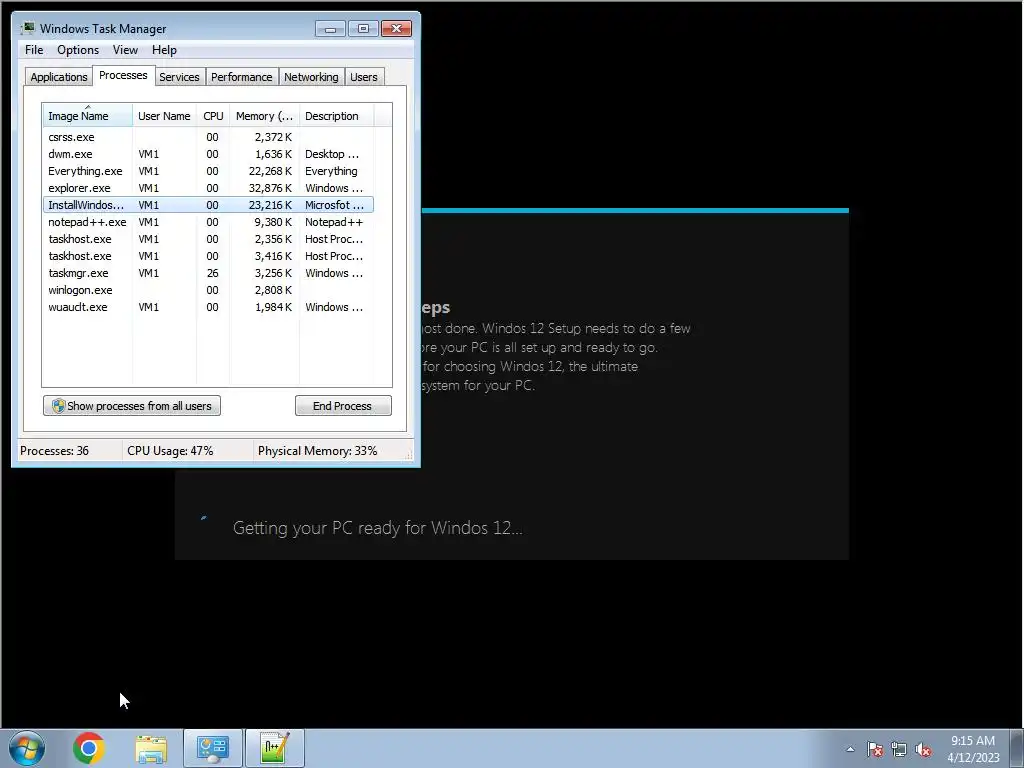Show hidden tray icons arrow

(850, 749)
